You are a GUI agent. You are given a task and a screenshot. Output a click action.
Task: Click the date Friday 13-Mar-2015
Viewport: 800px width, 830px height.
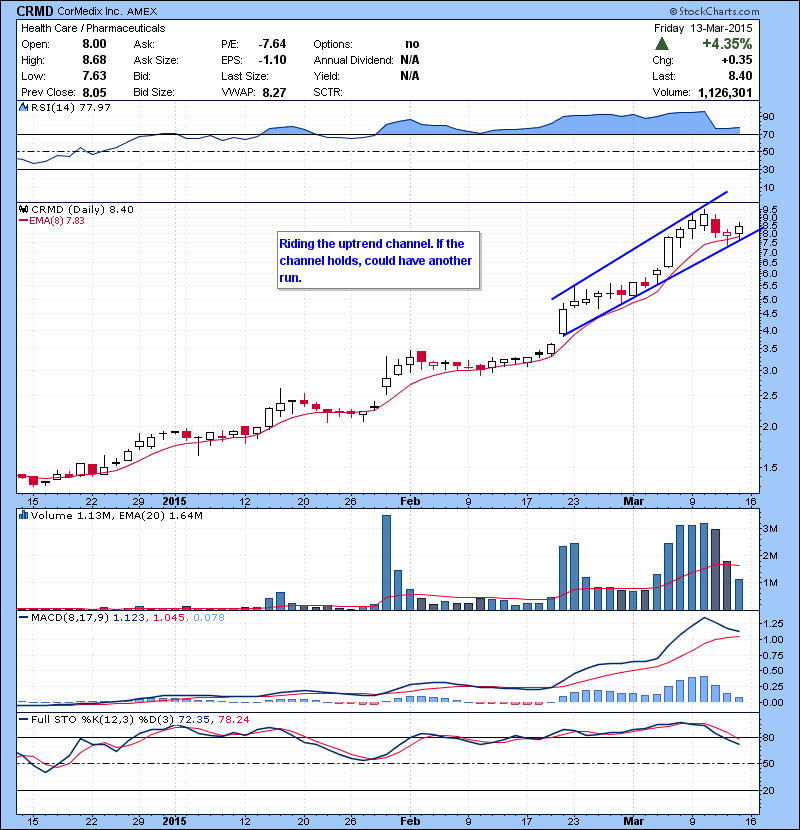(x=703, y=28)
